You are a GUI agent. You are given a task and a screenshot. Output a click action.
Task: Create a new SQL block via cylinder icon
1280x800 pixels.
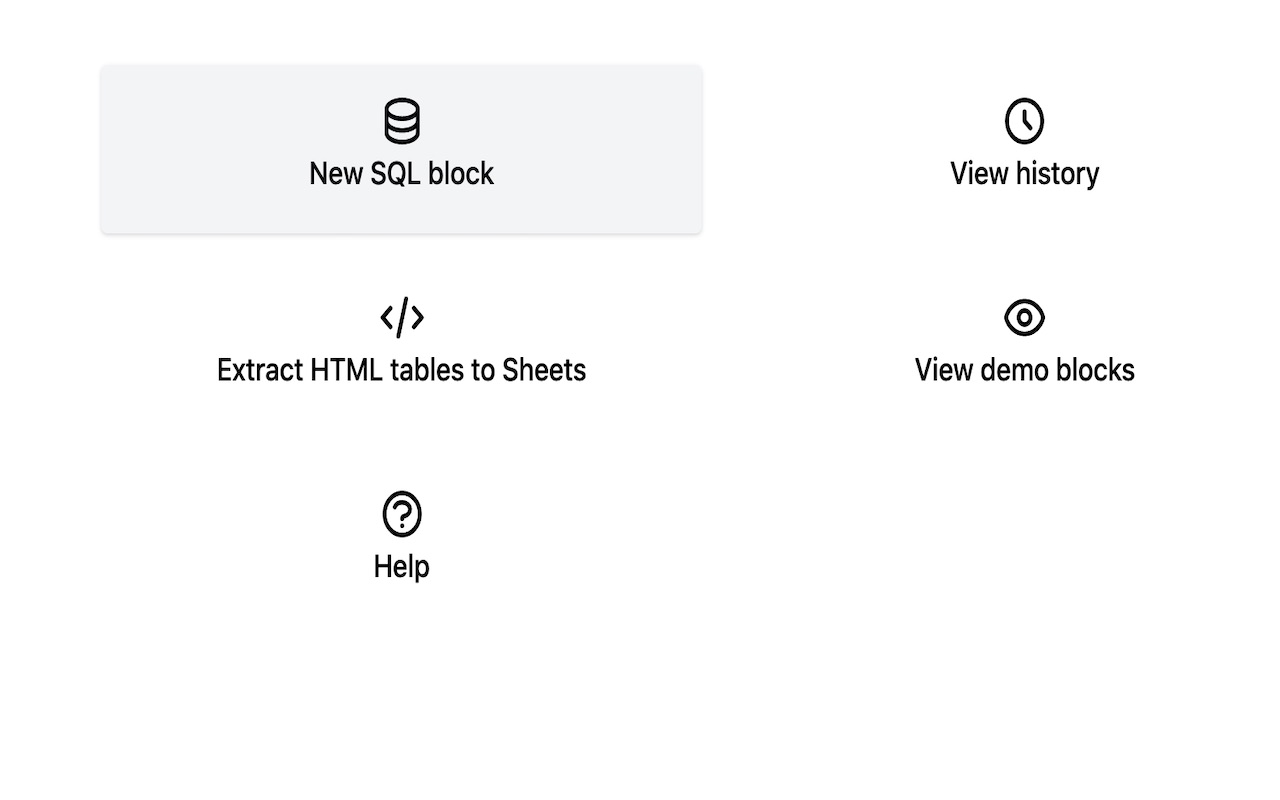[402, 121]
